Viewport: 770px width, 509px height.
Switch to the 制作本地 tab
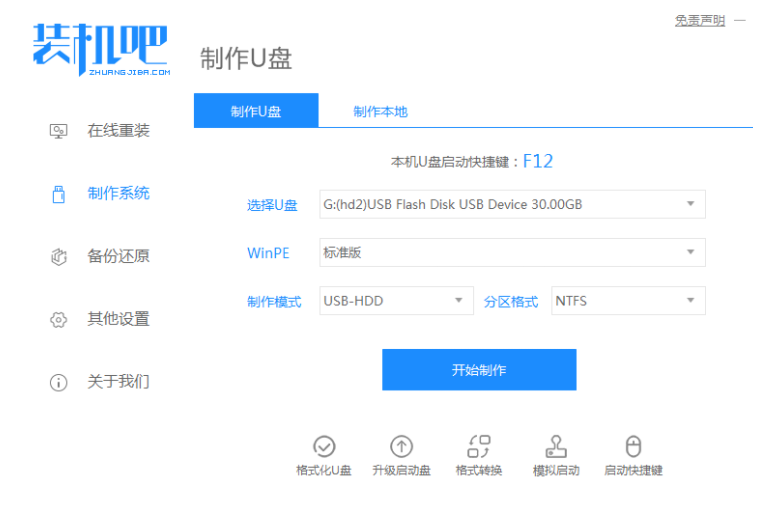tap(380, 111)
